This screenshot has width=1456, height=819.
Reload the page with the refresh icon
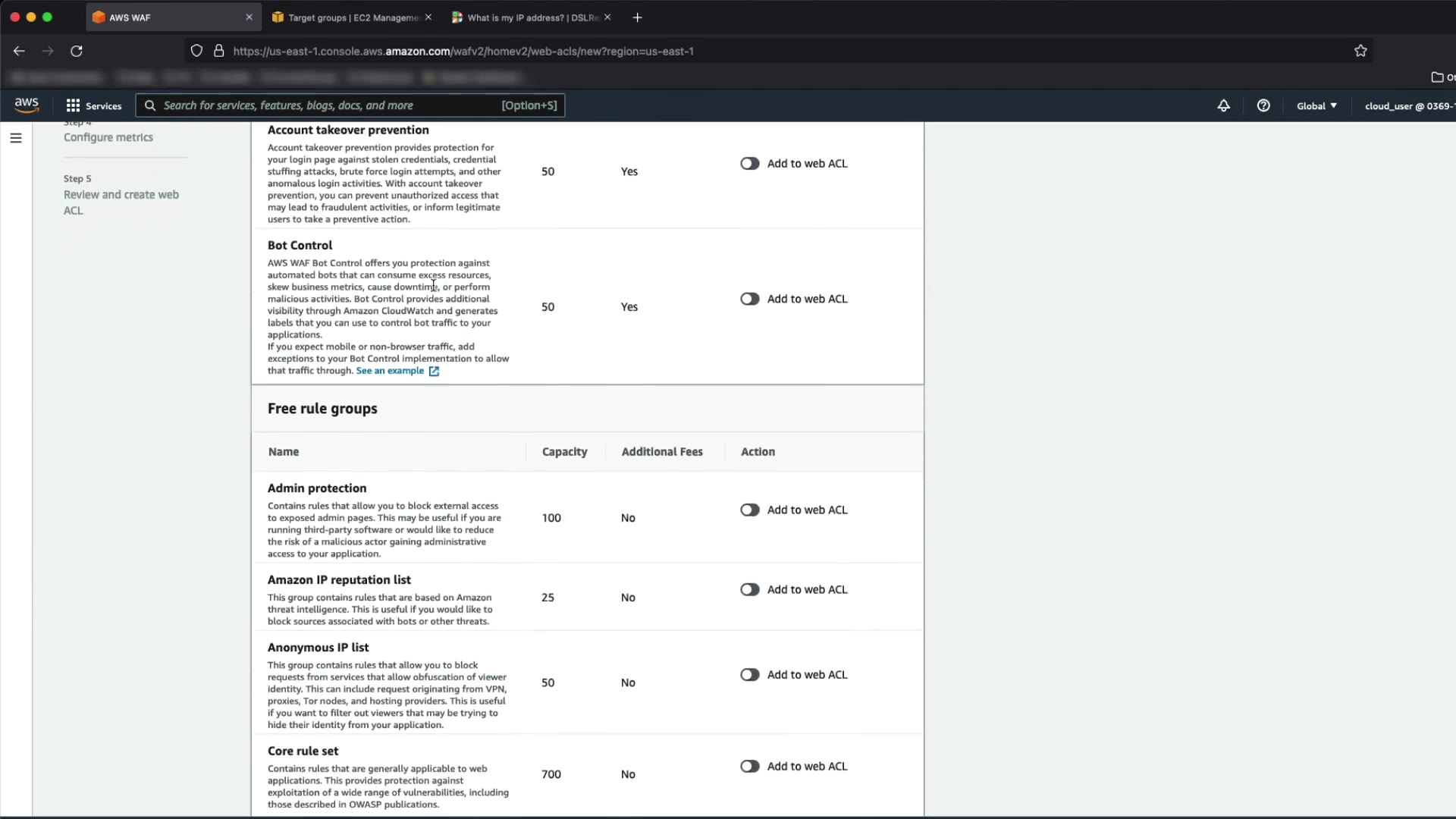[x=77, y=51]
